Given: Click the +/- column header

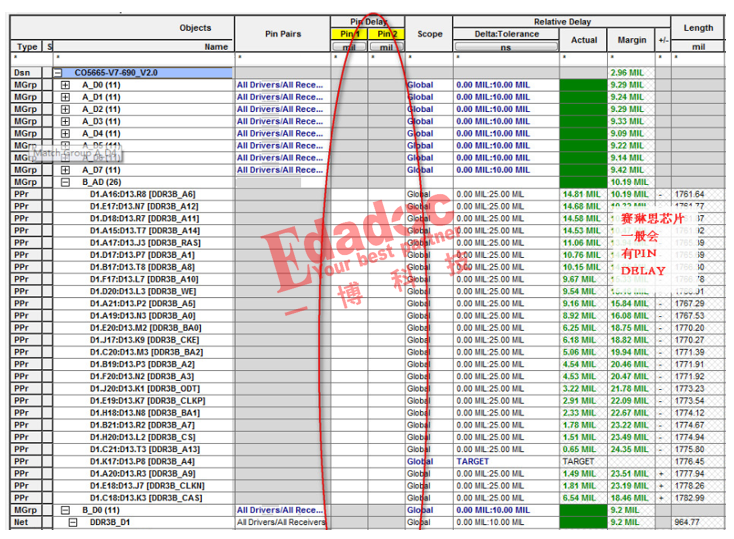Looking at the screenshot, I should (663, 40).
